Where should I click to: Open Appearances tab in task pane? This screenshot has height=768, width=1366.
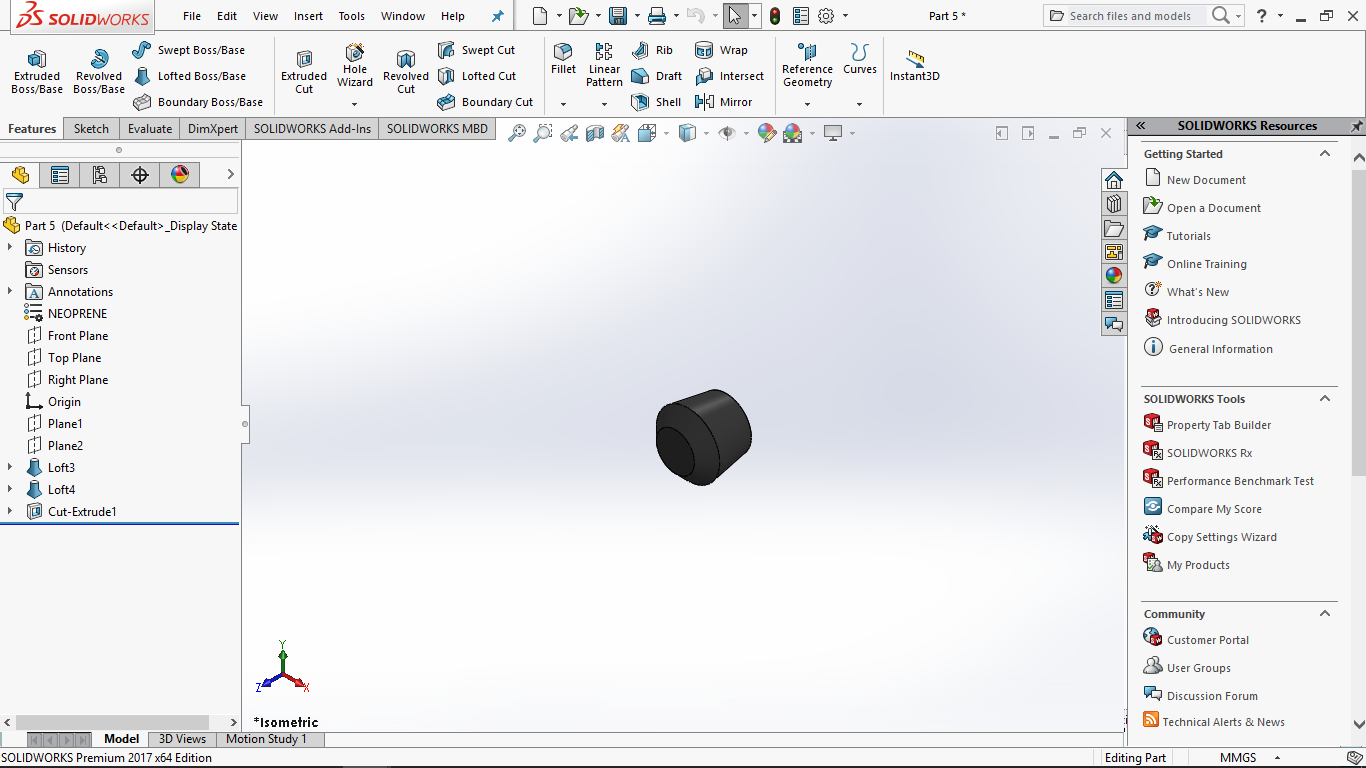click(1114, 276)
